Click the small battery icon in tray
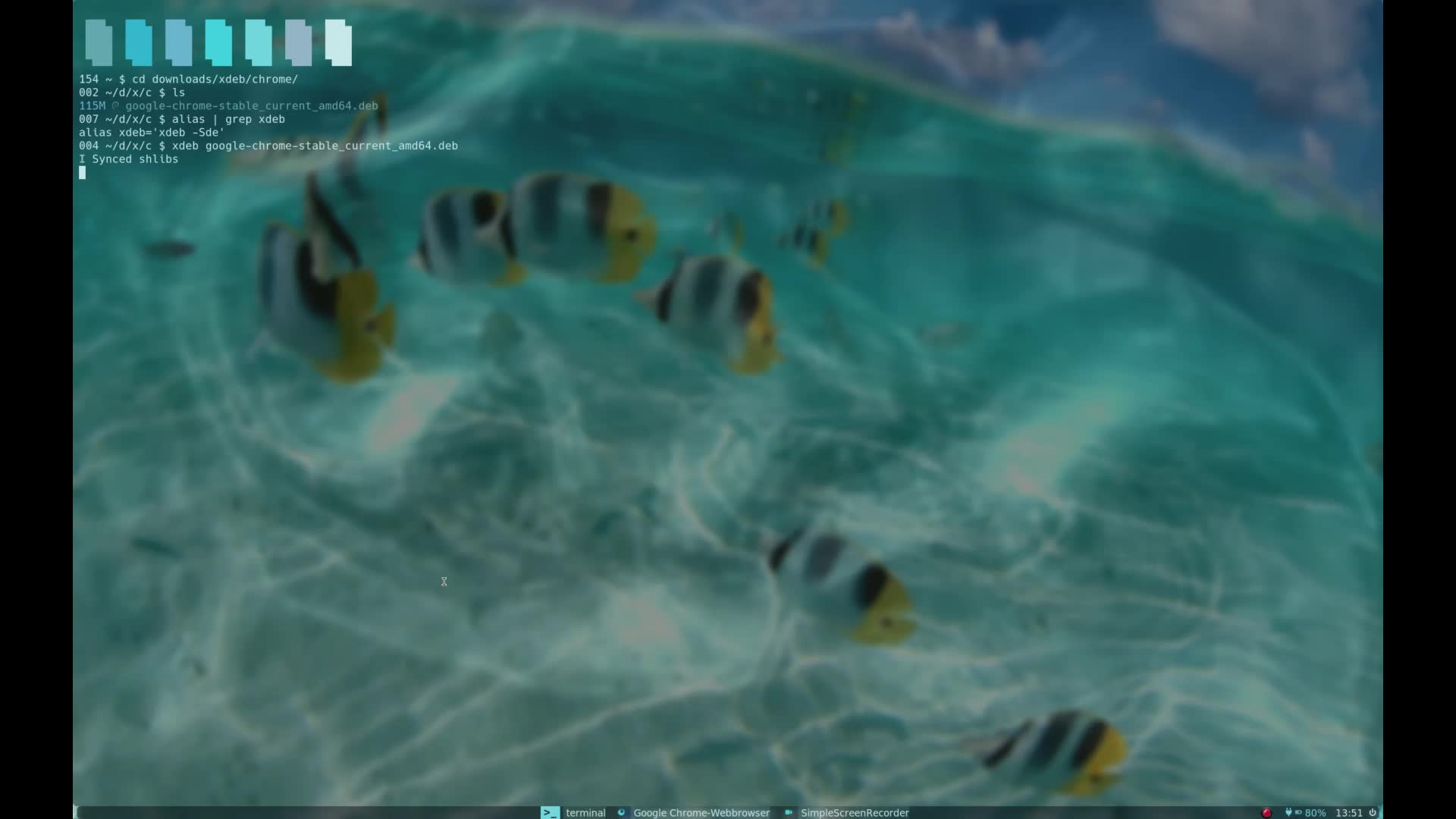Viewport: 1456px width, 819px height. [x=1298, y=812]
